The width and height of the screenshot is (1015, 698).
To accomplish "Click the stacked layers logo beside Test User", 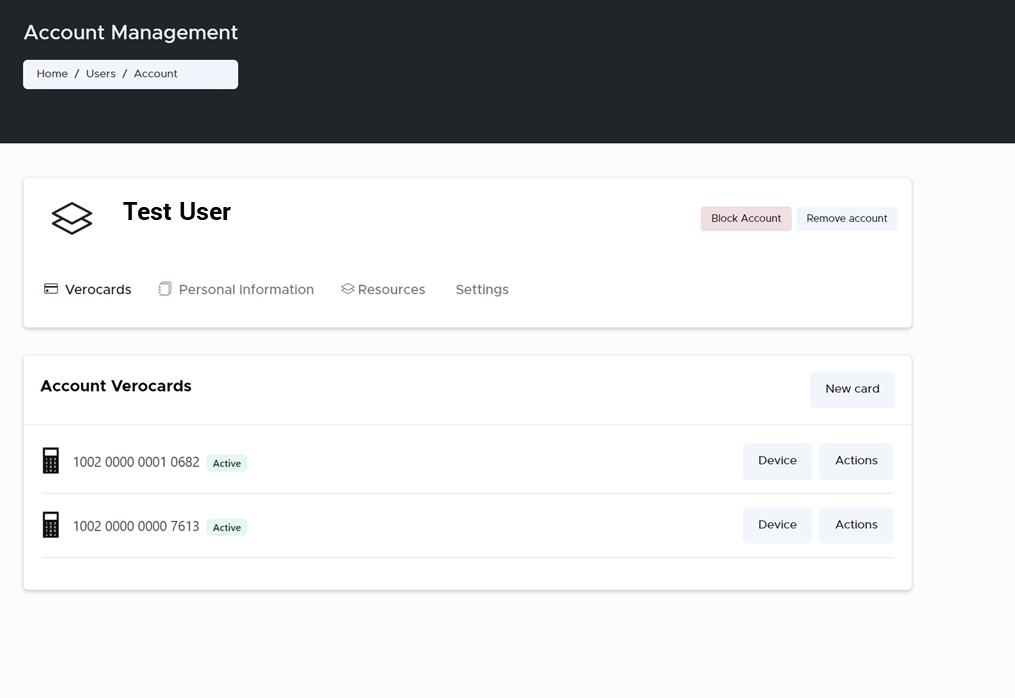I will click(72, 218).
